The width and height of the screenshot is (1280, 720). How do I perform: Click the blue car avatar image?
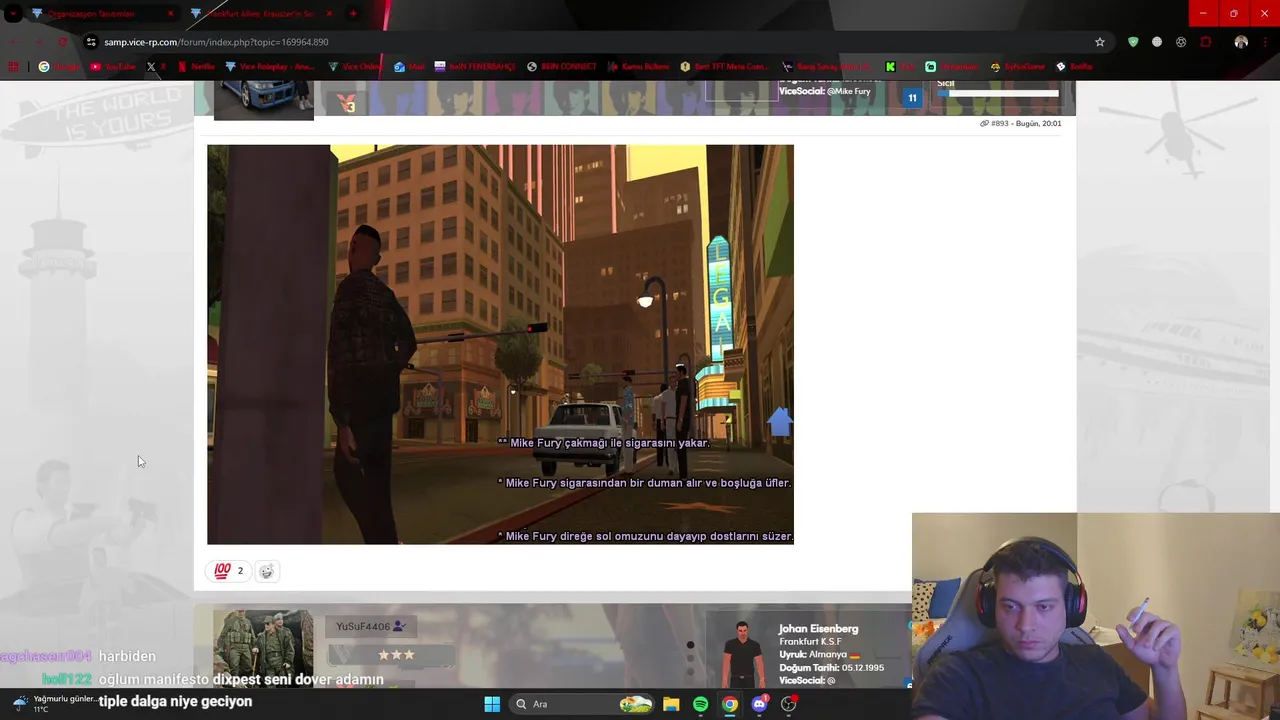tap(264, 100)
